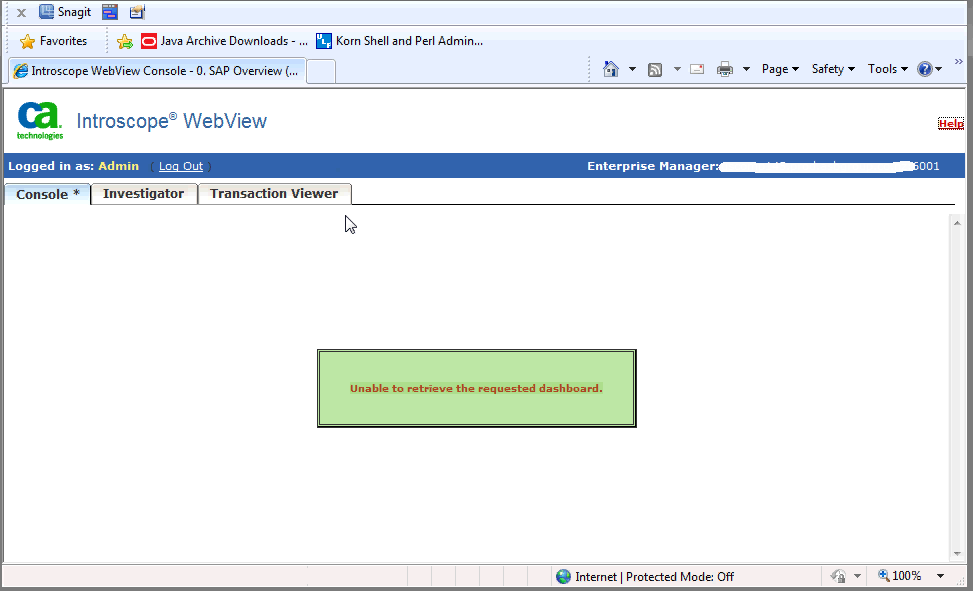Click the Print icon
The image size is (973, 591).
[x=725, y=69]
